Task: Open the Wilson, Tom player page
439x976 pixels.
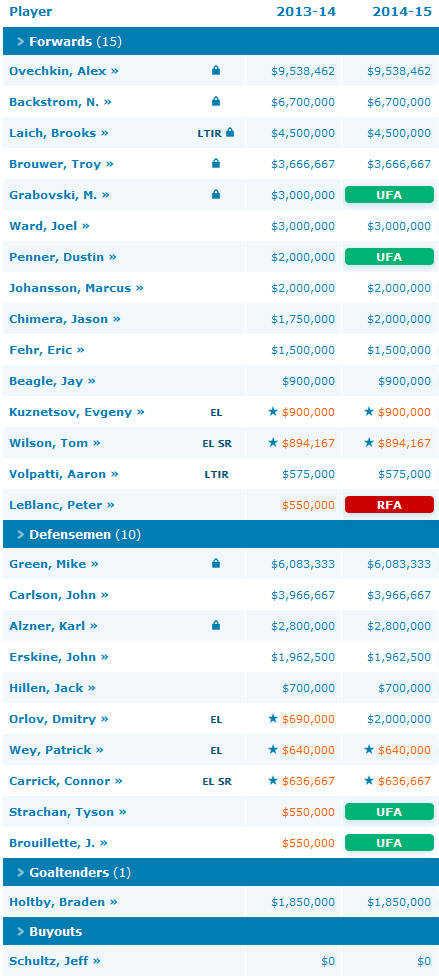Action: pos(55,443)
